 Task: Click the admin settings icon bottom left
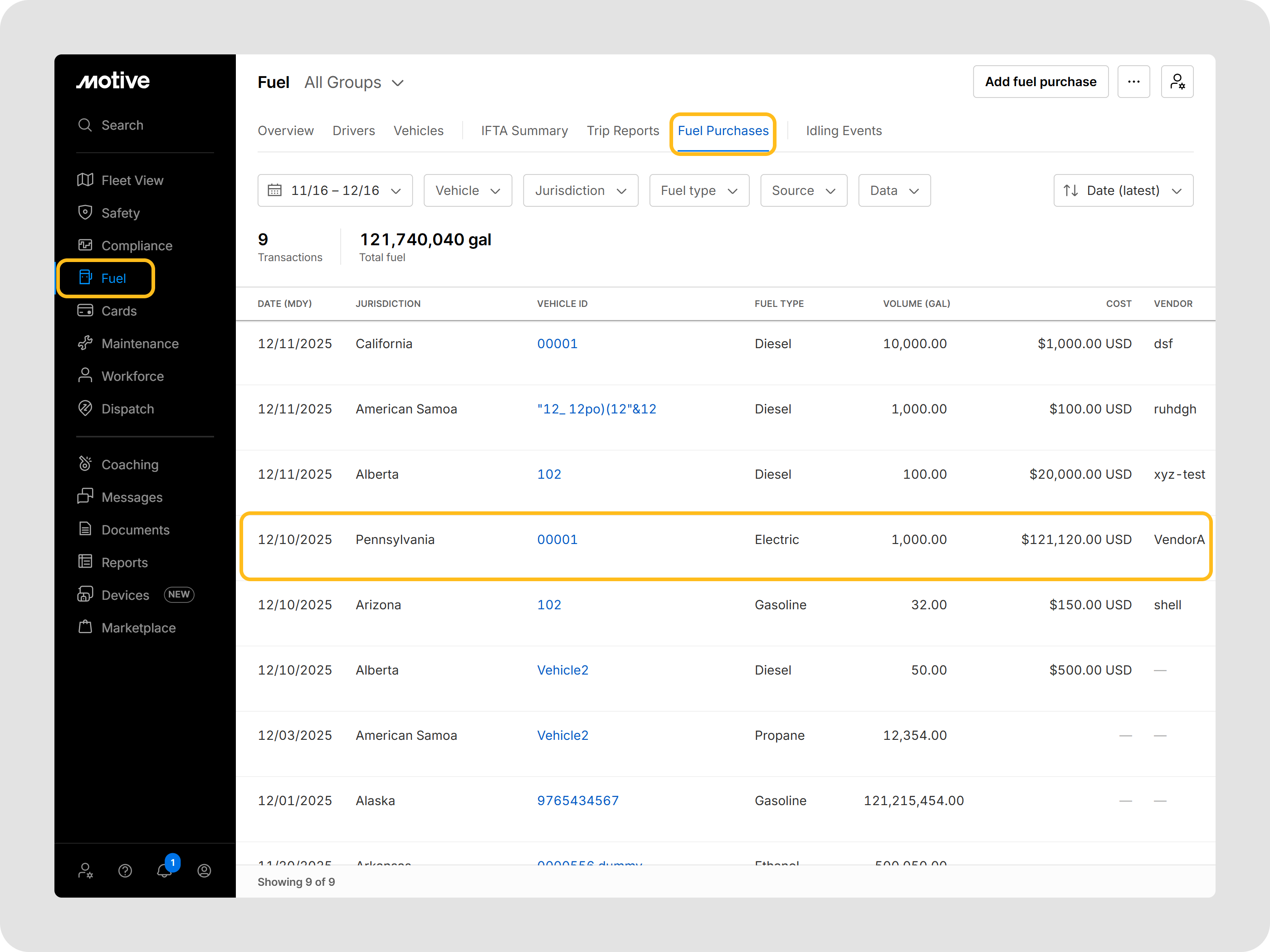[86, 870]
